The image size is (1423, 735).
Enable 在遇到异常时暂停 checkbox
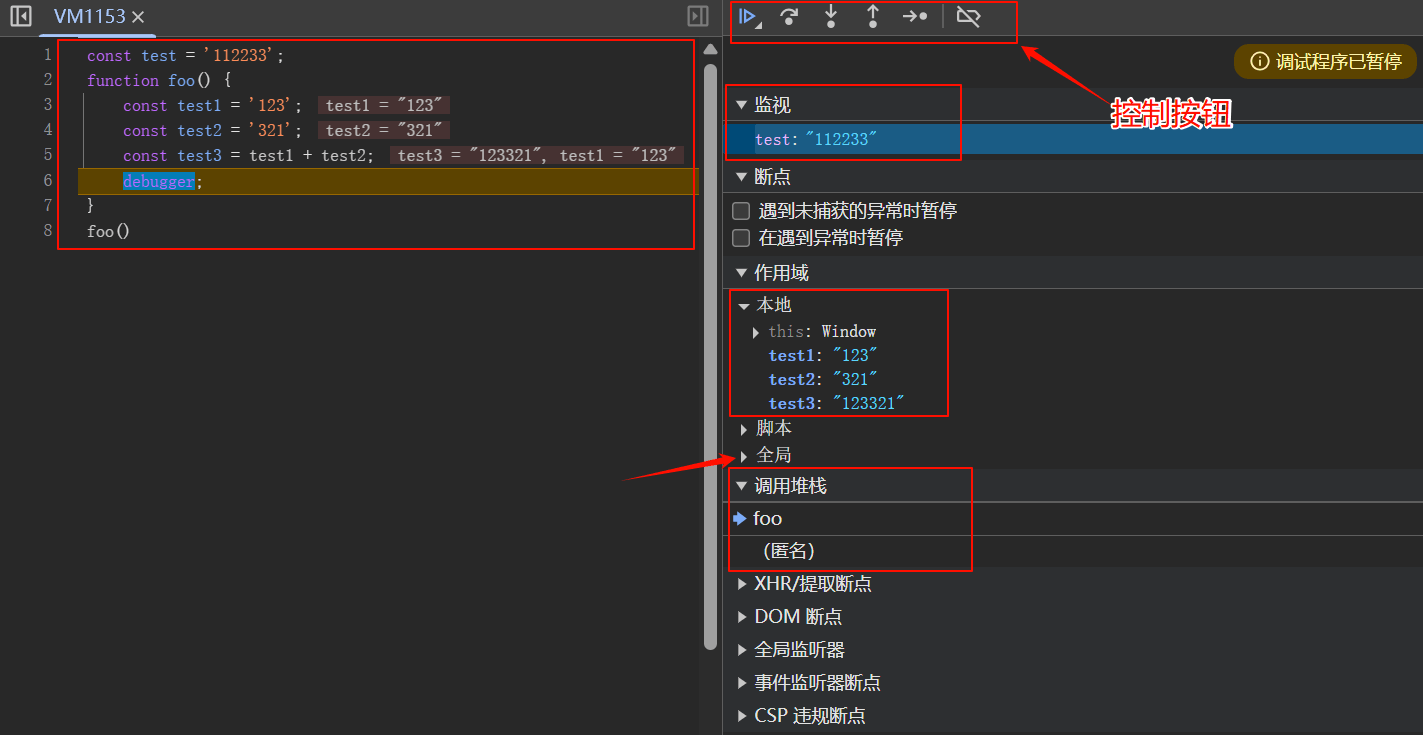741,238
